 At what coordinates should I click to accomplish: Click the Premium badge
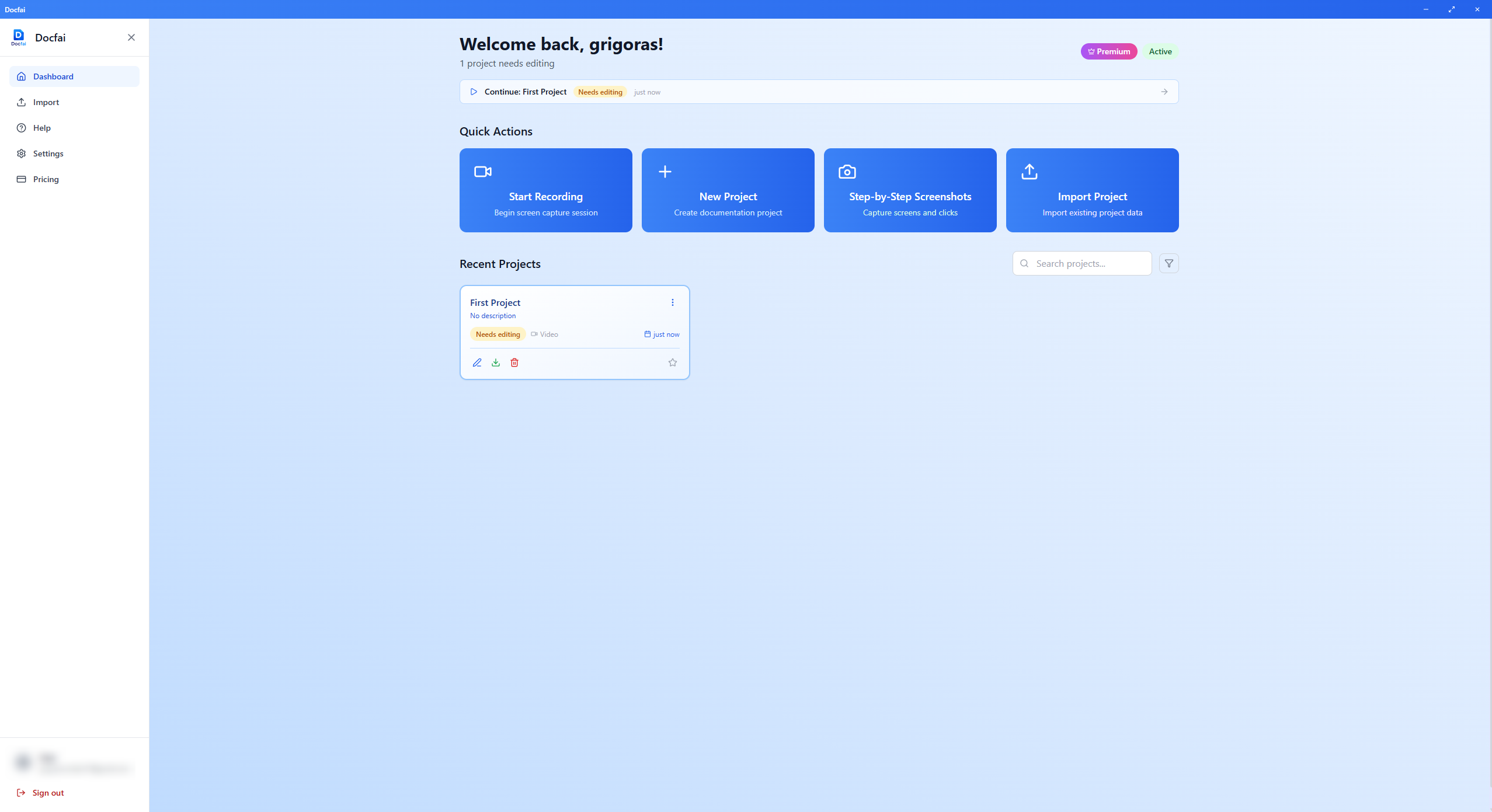1109,51
